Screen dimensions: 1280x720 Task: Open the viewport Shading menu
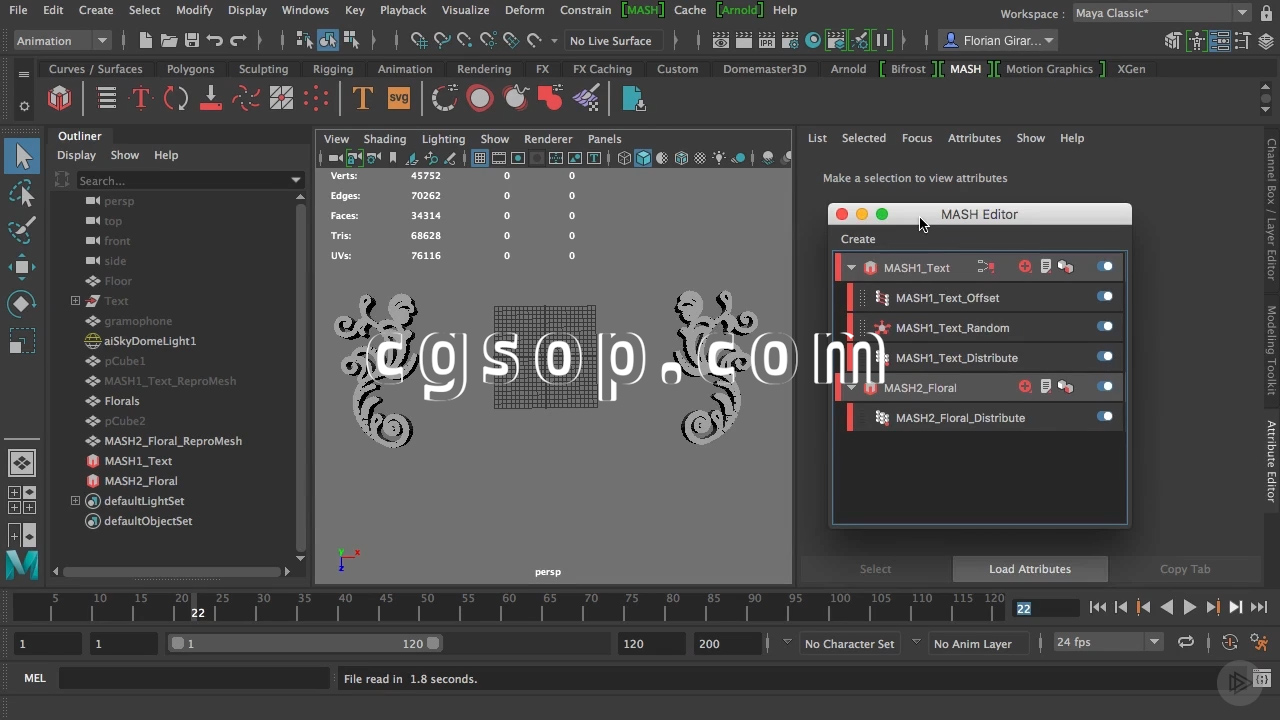[x=385, y=139]
